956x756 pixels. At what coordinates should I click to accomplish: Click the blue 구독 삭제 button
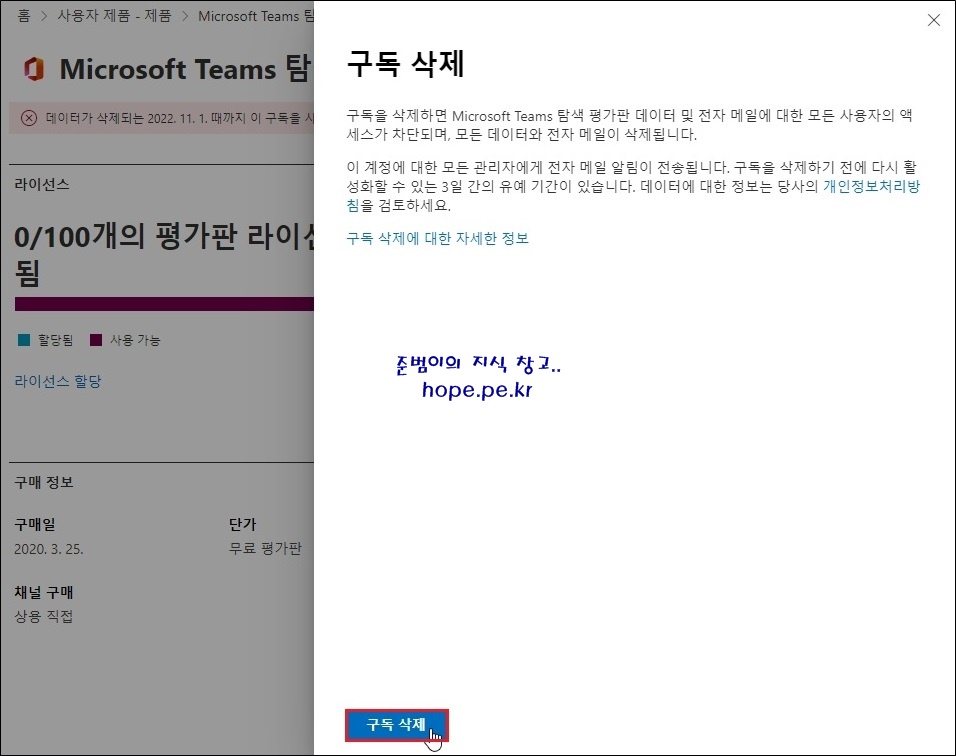tap(397, 725)
